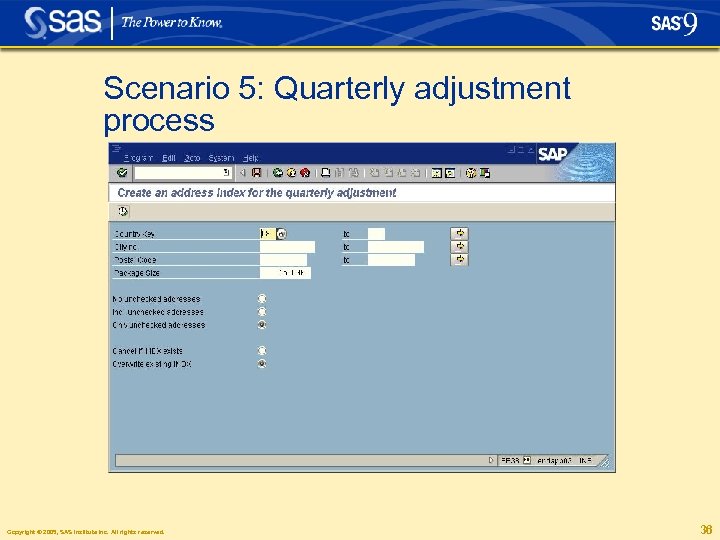
Task: Click the Customize Local Layout icon
Action: click(x=484, y=173)
